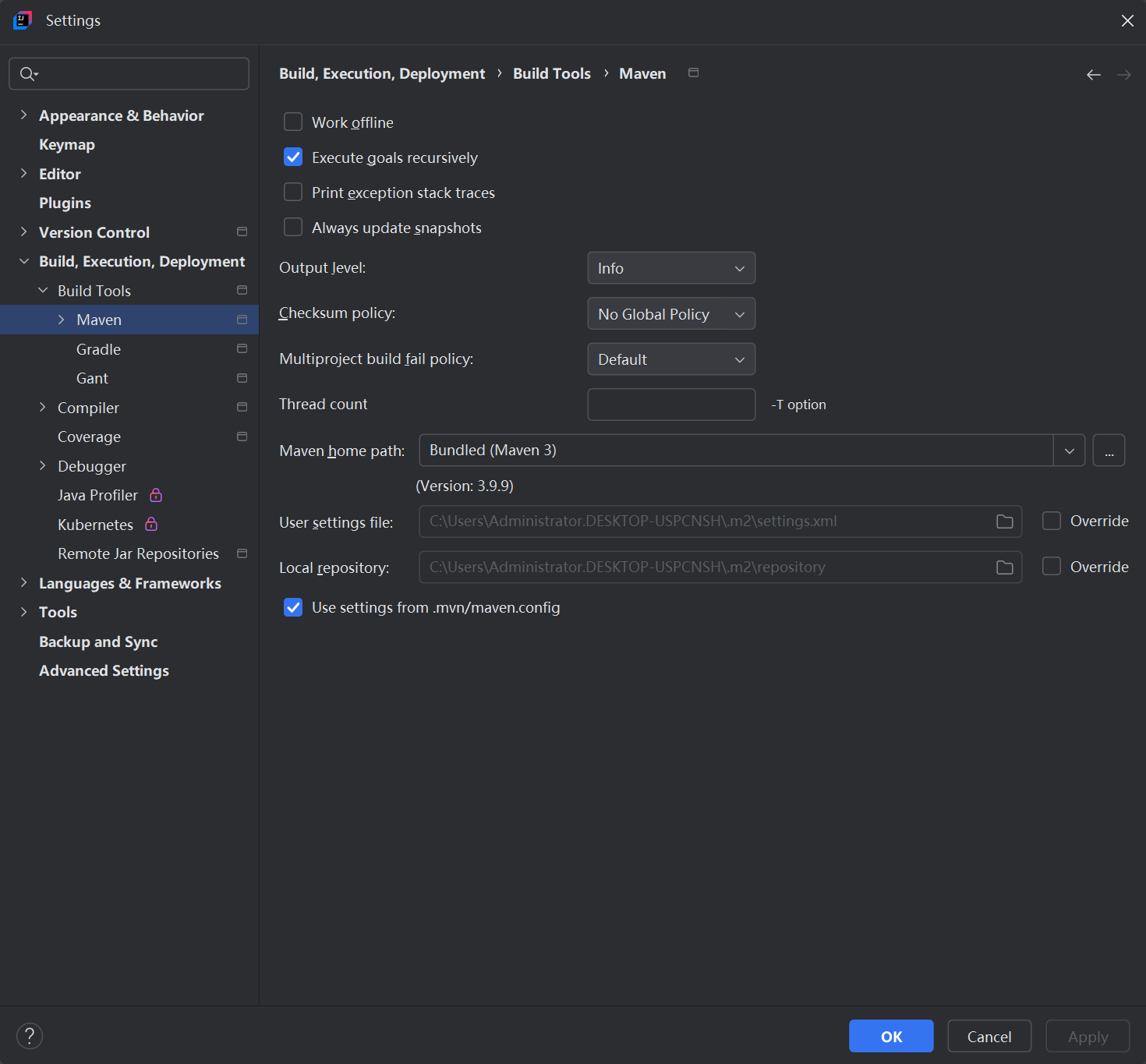Select Gradle under Build Tools

[x=98, y=349]
